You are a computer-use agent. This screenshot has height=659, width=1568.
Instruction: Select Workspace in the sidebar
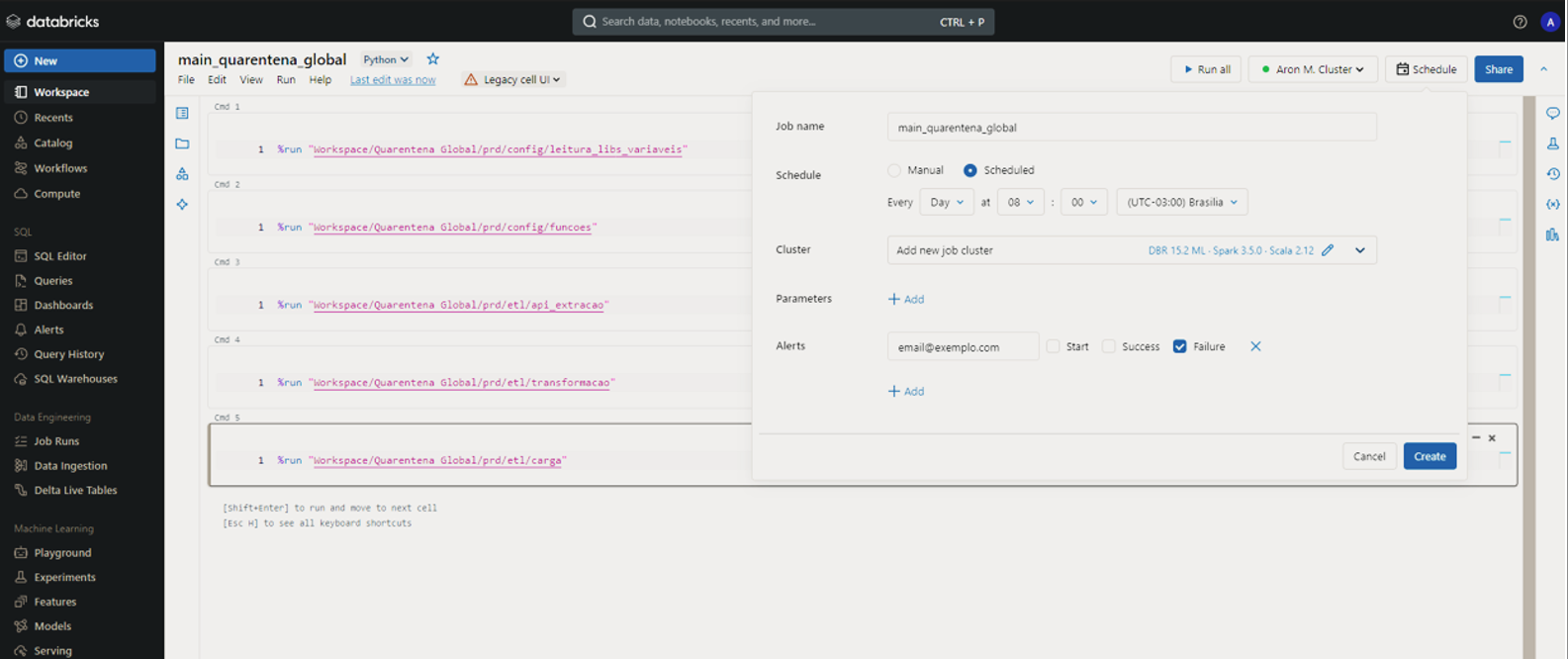pos(80,92)
